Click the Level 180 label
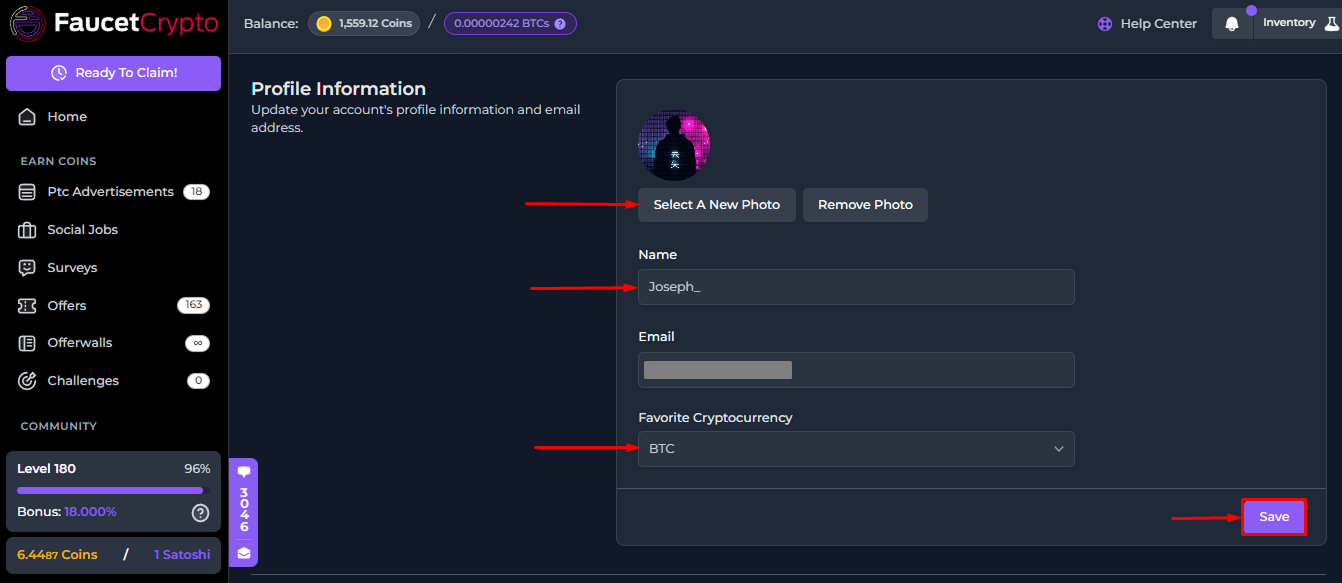 [x=46, y=469]
